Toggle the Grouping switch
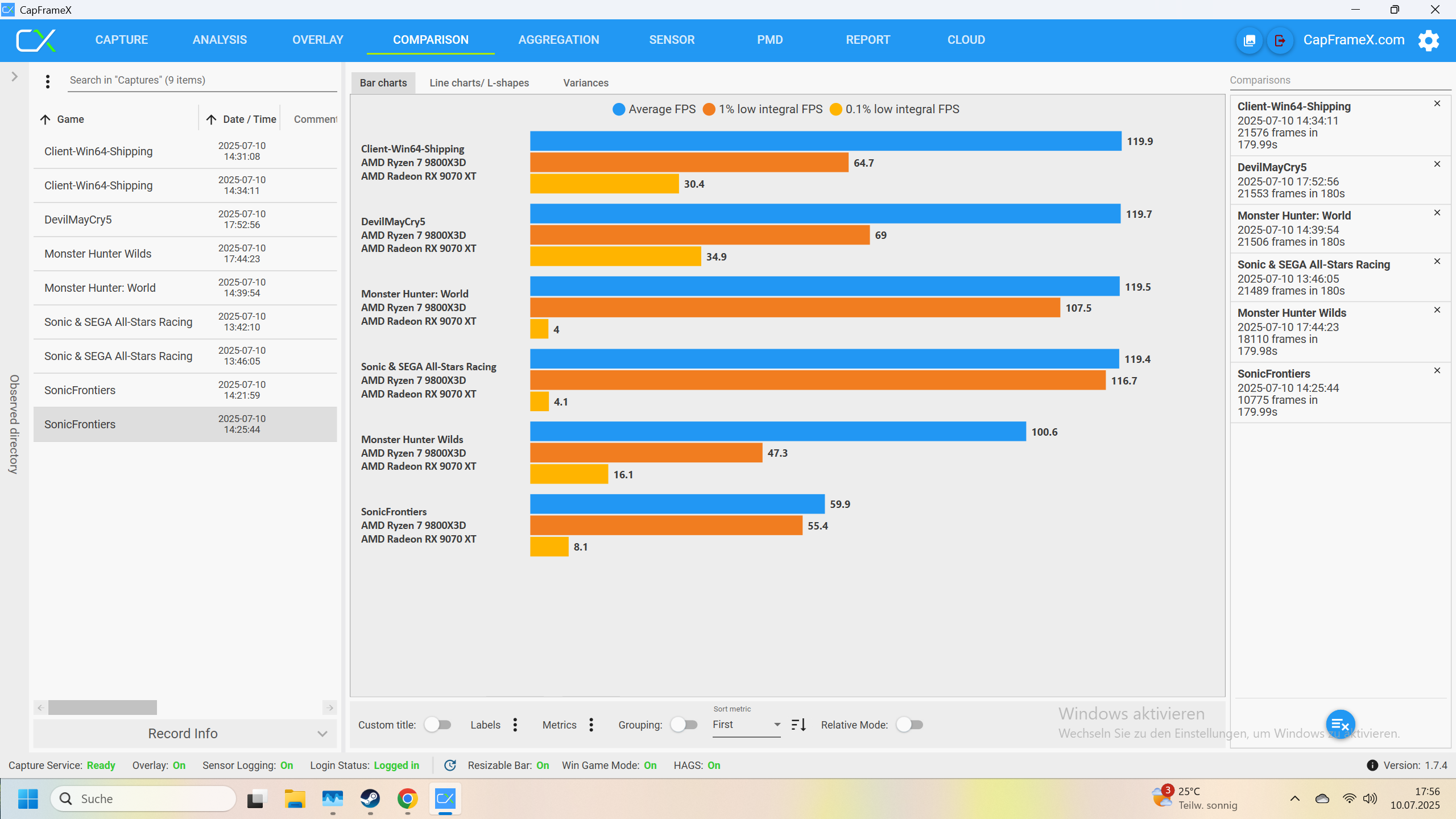The width and height of the screenshot is (1456, 819). point(684,725)
